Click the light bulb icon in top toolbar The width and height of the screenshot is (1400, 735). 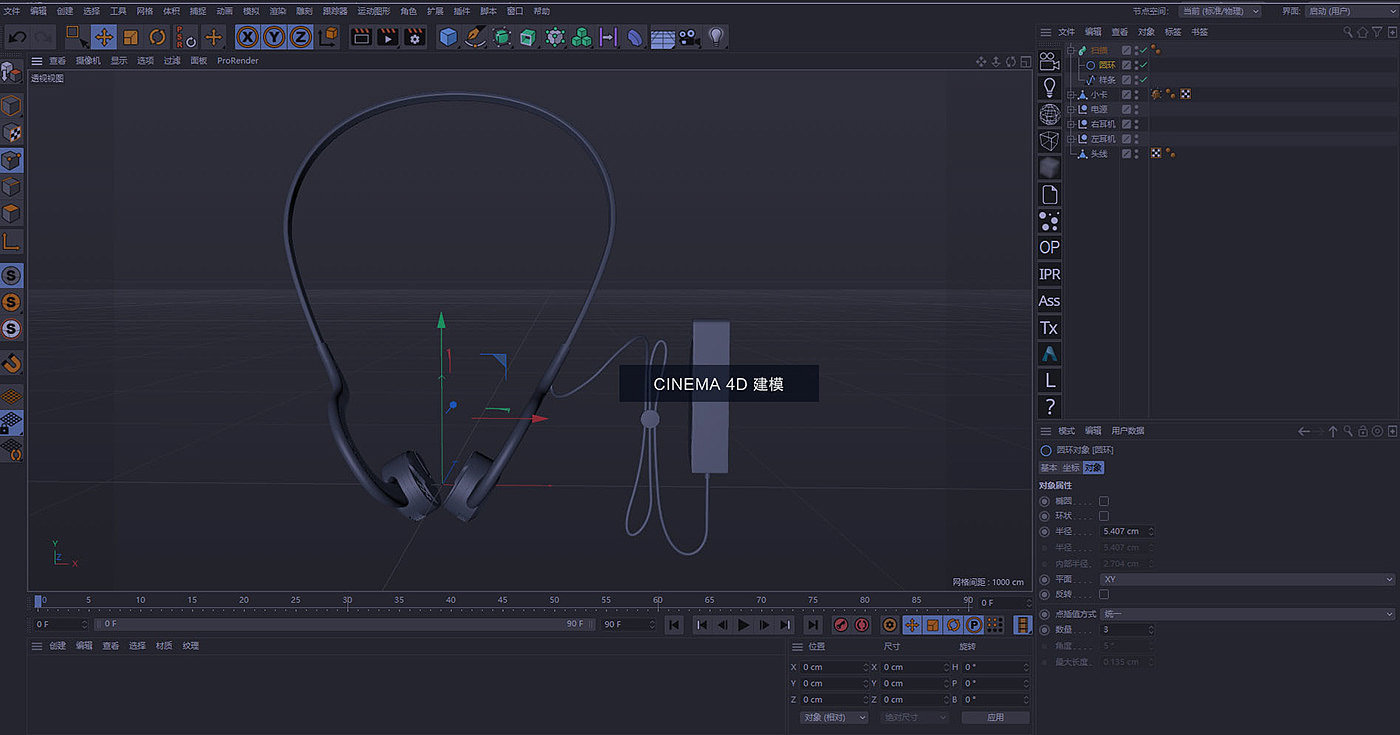715,37
